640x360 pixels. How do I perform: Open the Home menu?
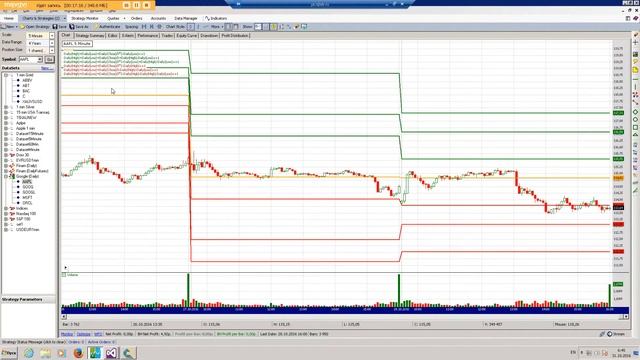[9, 18]
